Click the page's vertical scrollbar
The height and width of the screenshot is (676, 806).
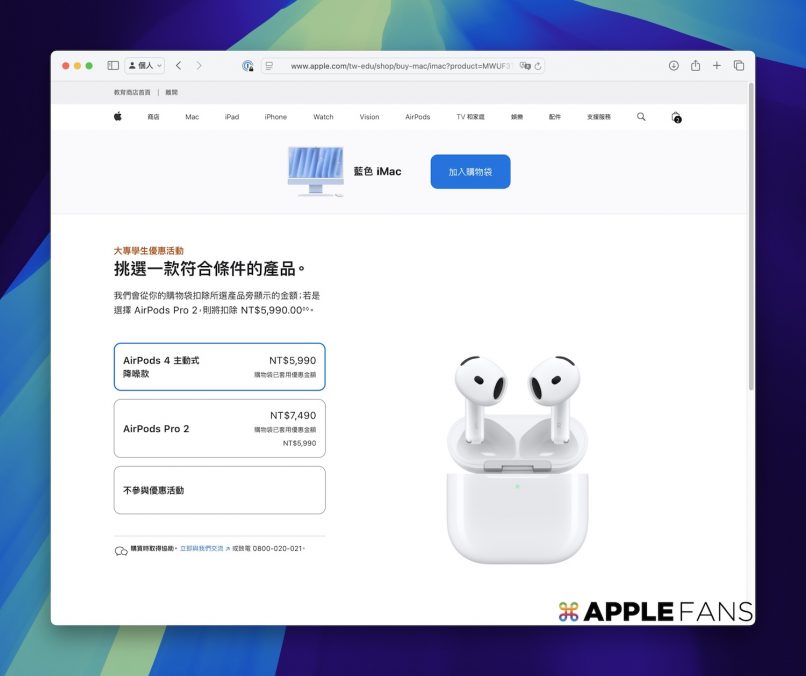[x=751, y=250]
